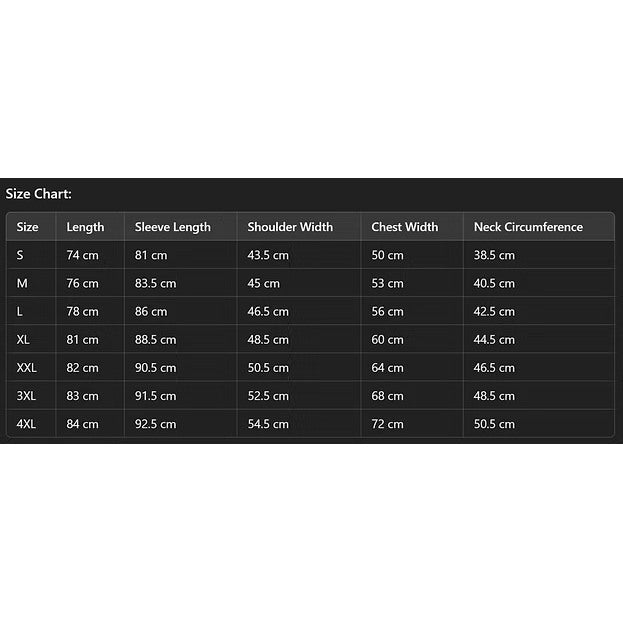Image resolution: width=623 pixels, height=623 pixels.
Task: Click the M size row label
Action: 22,283
